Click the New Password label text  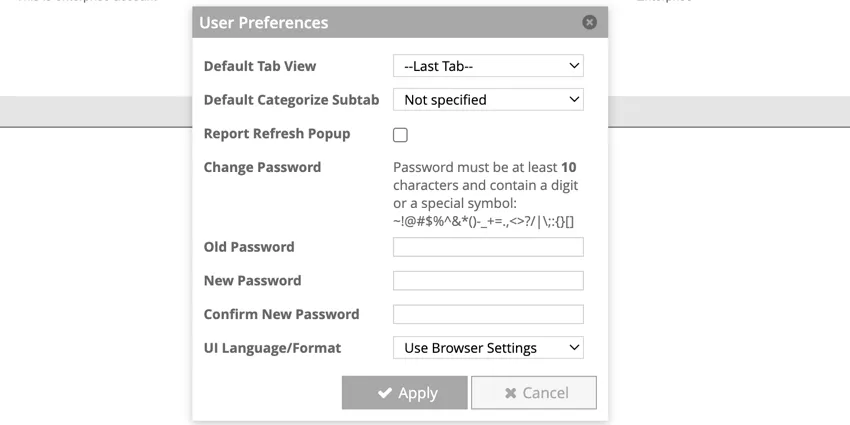tap(252, 281)
